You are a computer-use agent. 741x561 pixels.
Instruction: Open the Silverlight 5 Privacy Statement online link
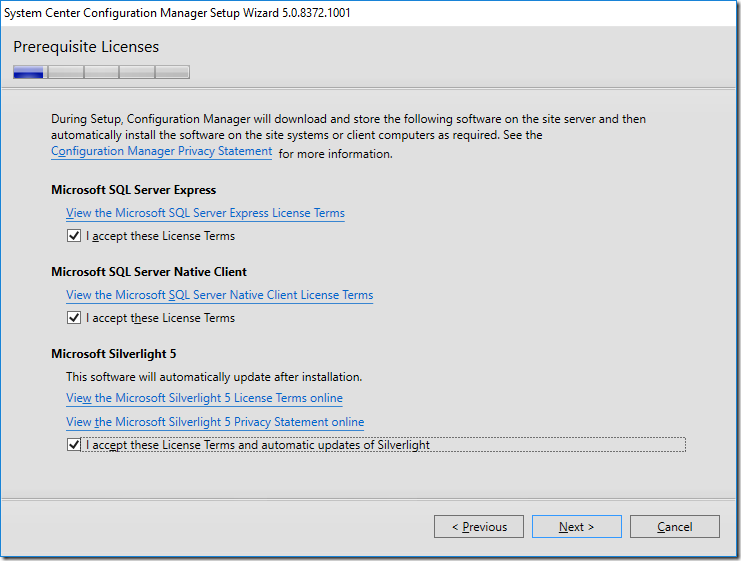215,422
